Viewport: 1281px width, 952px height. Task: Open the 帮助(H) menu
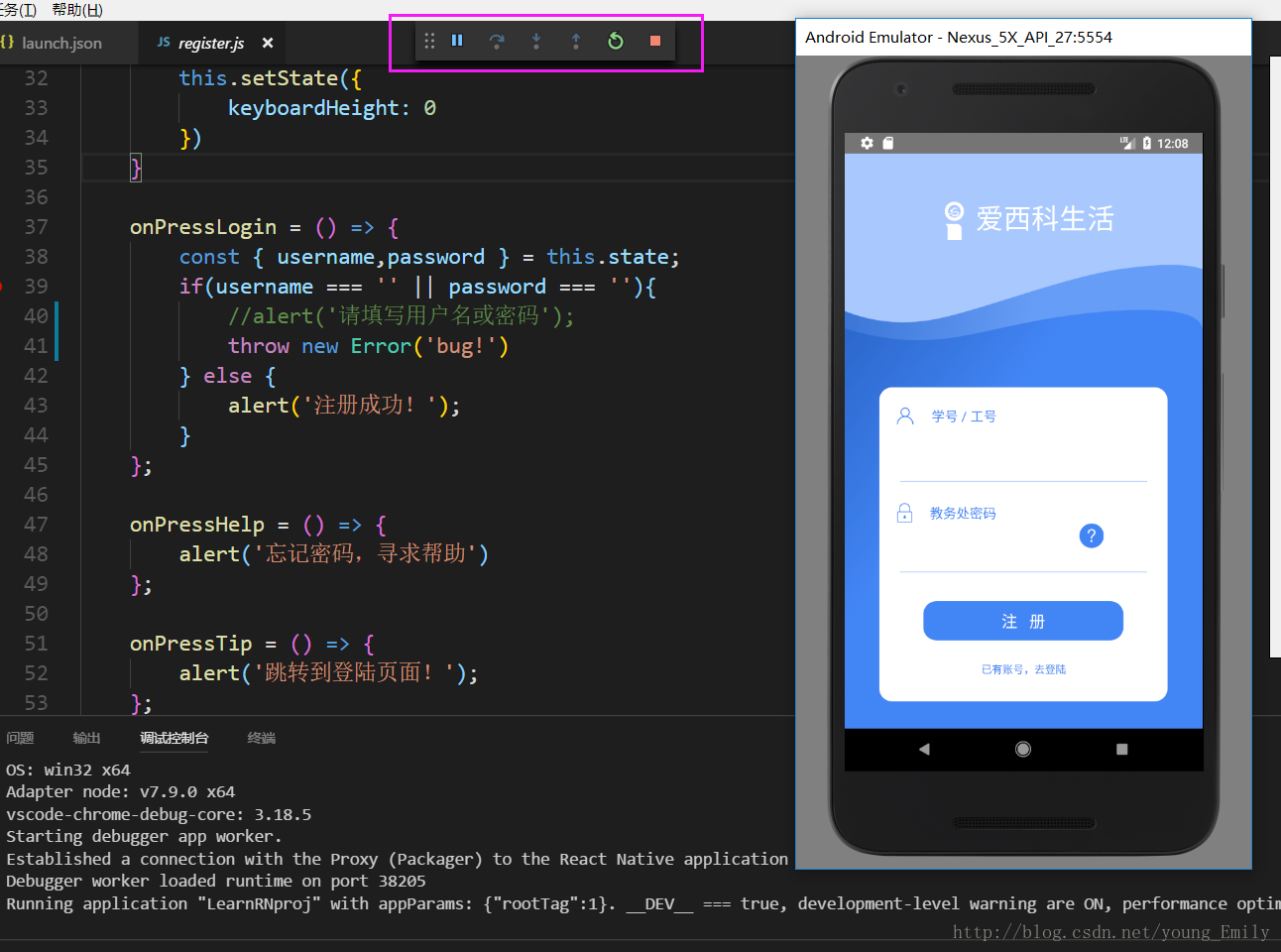coord(77,10)
